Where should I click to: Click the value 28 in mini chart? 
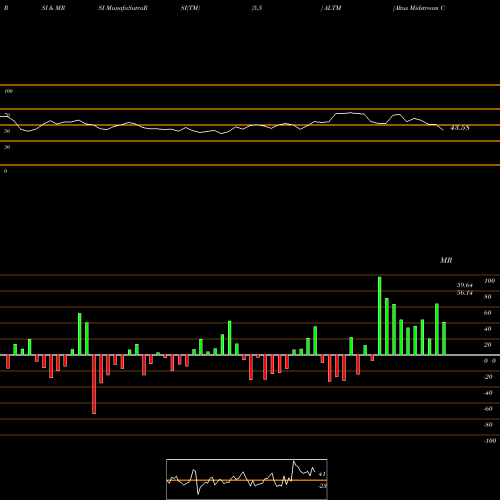pyautogui.click(x=323, y=486)
